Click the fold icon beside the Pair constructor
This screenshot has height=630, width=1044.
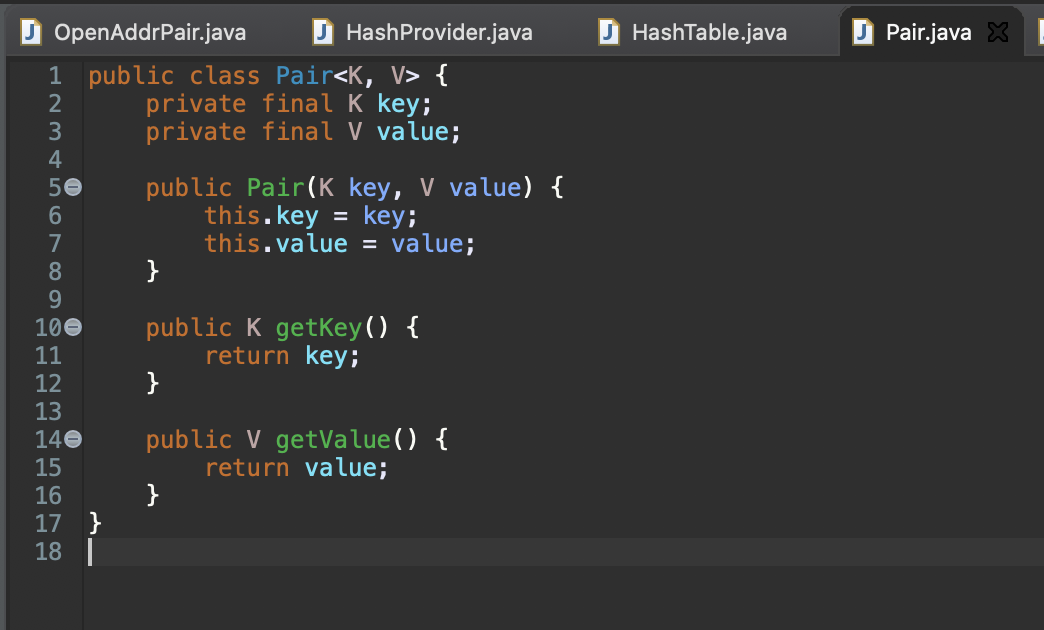tap(74, 186)
